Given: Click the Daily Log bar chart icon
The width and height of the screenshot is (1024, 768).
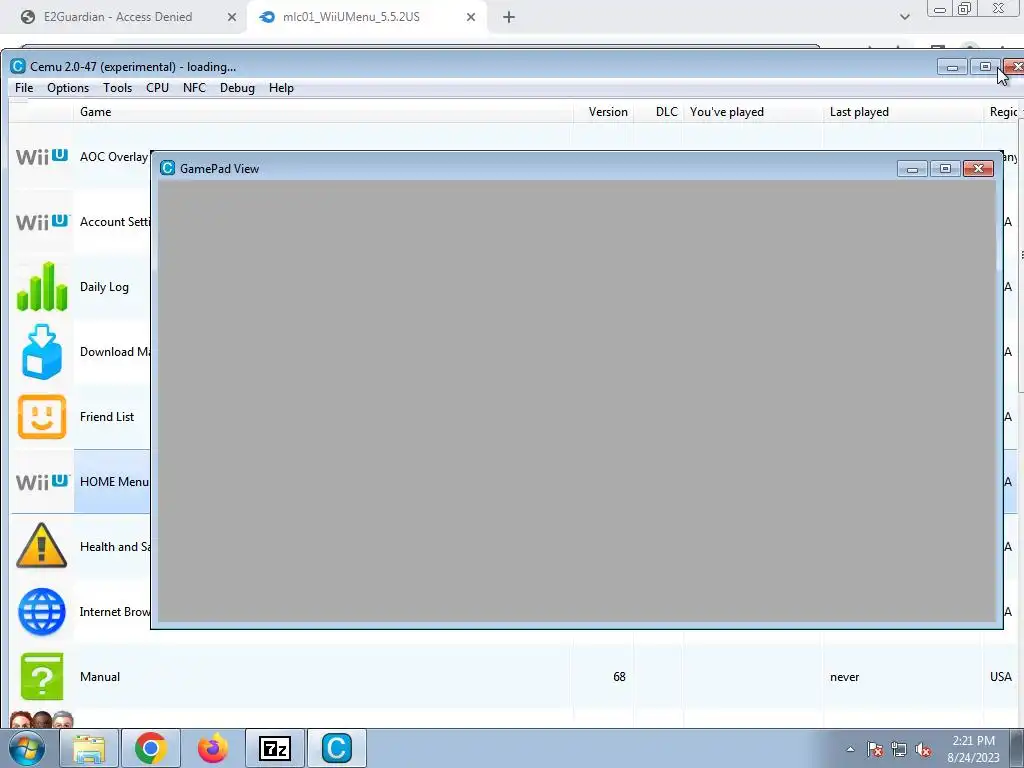Looking at the screenshot, I should click(x=42, y=287).
